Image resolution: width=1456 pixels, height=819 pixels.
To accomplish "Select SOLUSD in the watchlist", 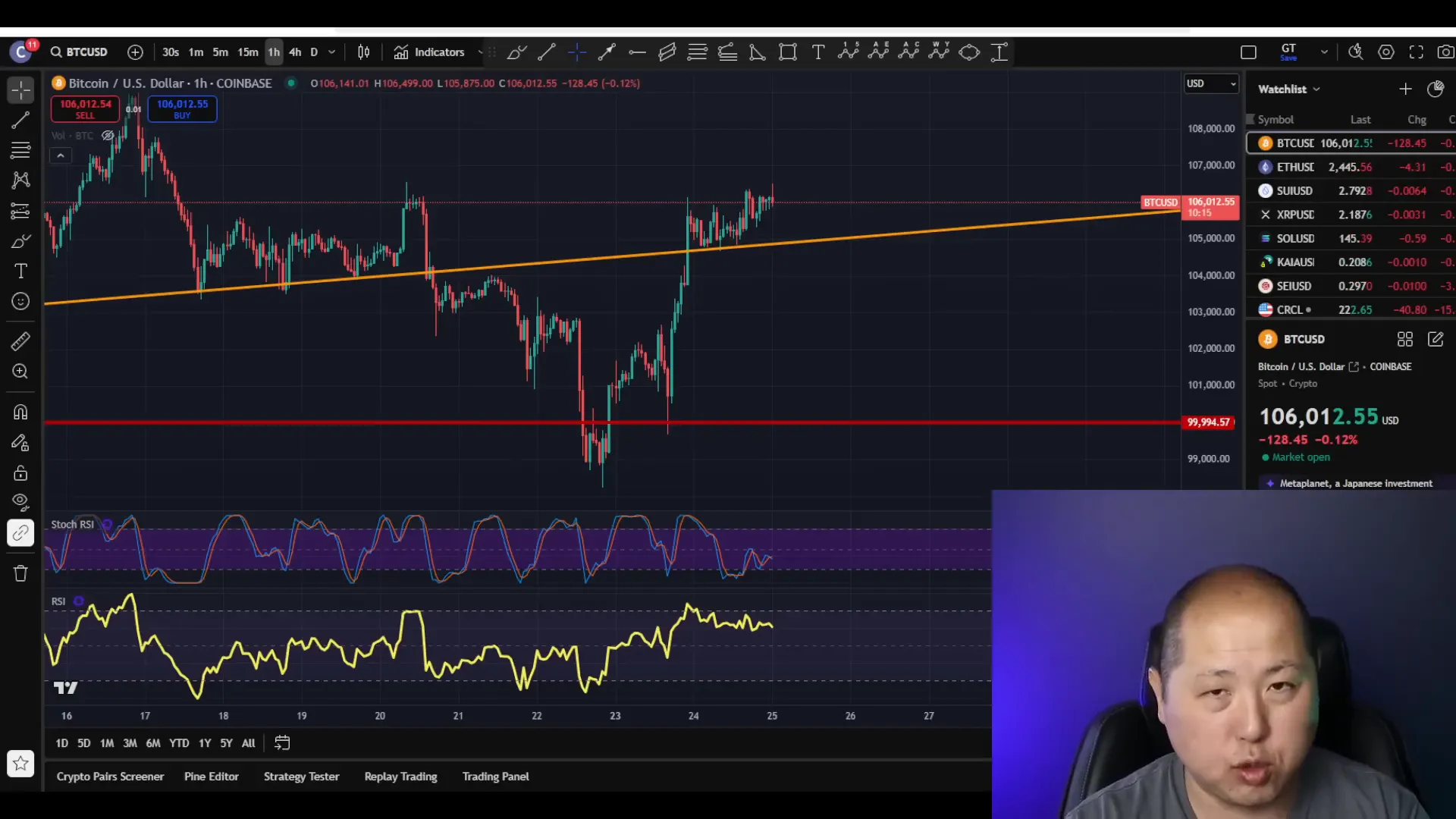I will [x=1351, y=238].
